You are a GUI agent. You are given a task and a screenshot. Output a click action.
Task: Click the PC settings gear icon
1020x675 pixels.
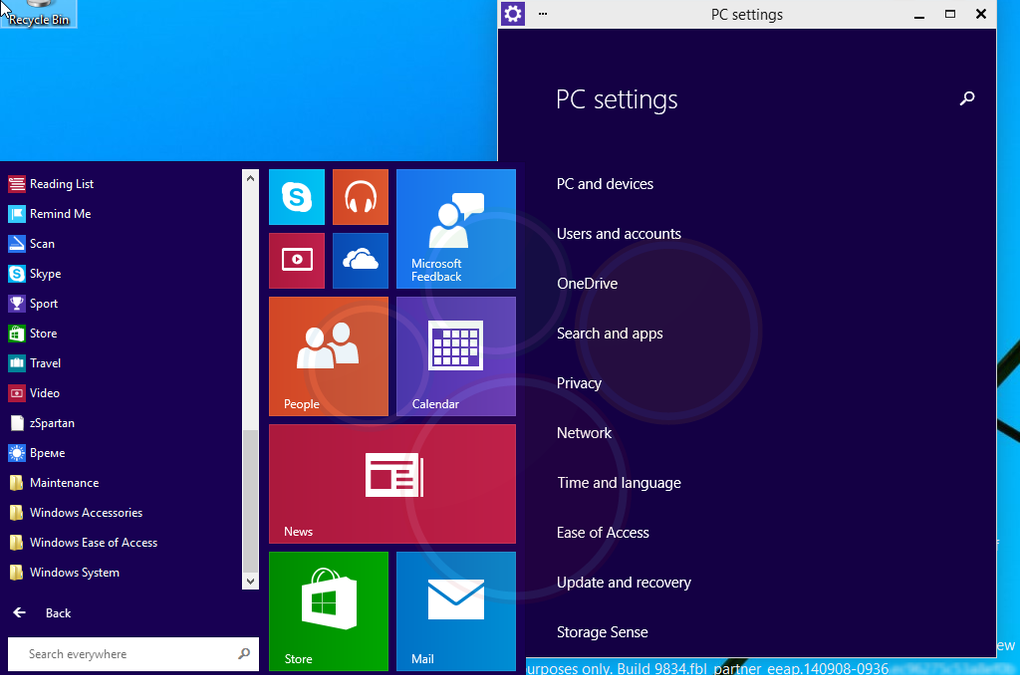point(513,14)
